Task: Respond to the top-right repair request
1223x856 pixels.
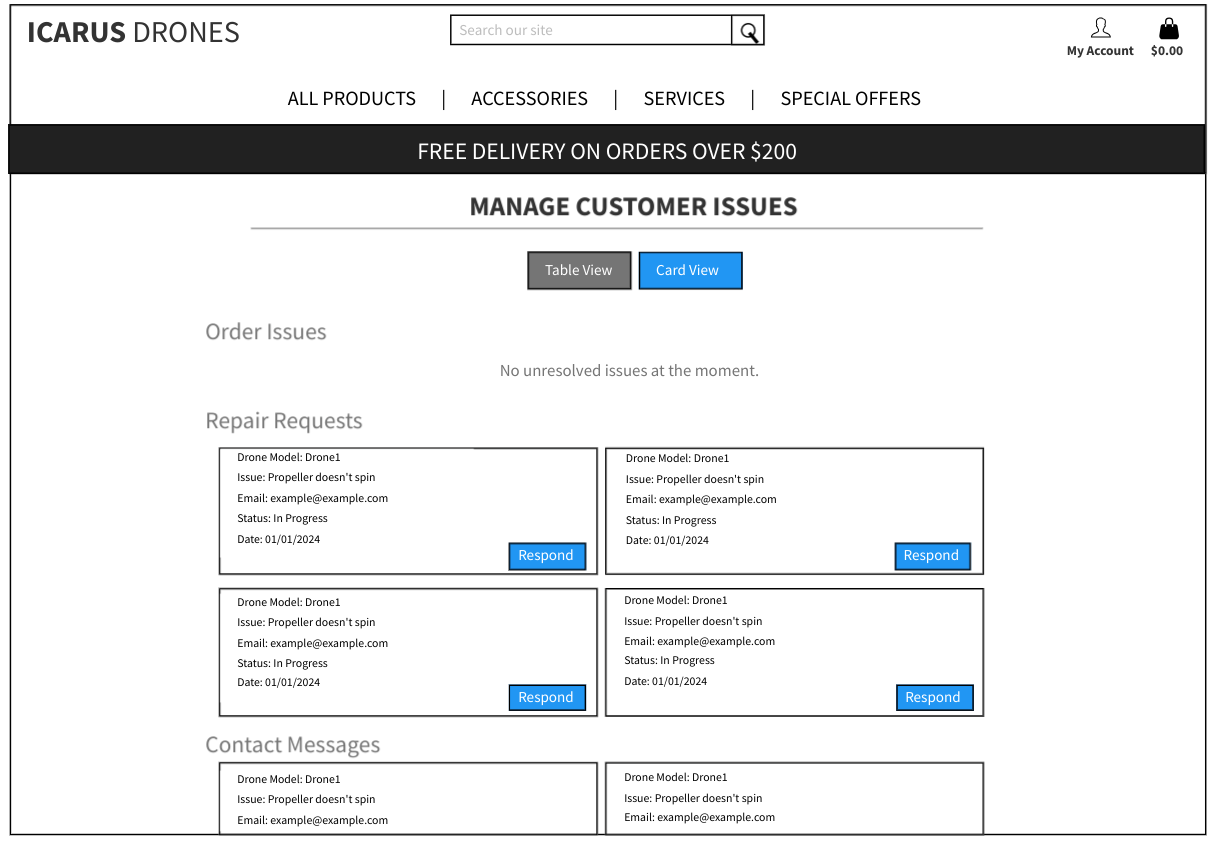Action: pyautogui.click(x=932, y=555)
